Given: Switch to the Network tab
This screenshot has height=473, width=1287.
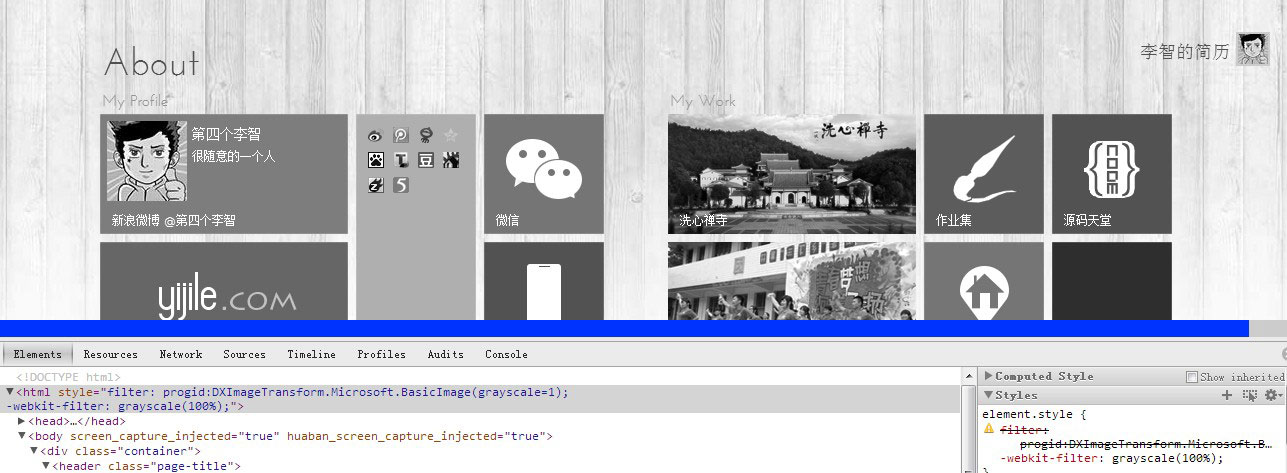Looking at the screenshot, I should coord(181,354).
